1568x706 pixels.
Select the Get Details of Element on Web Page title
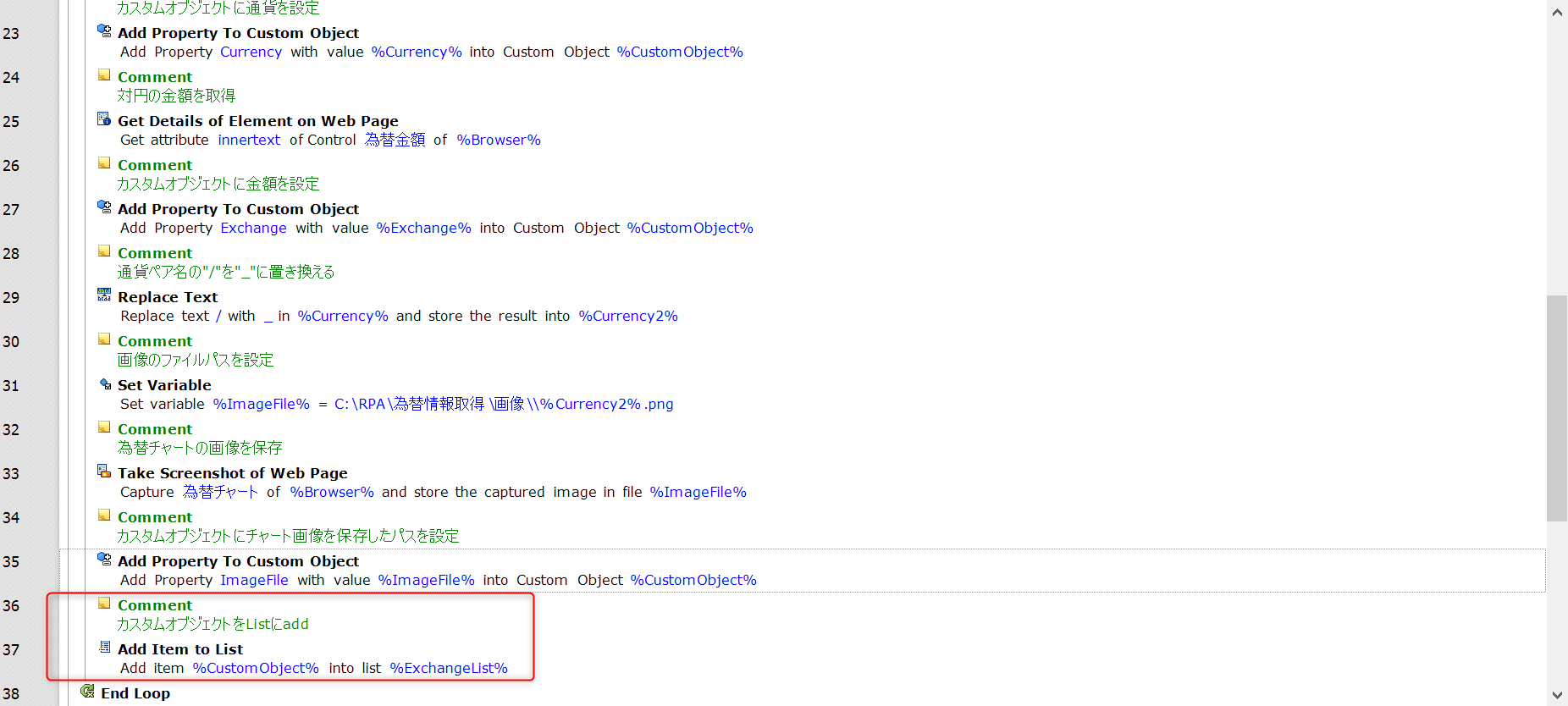coord(258,121)
